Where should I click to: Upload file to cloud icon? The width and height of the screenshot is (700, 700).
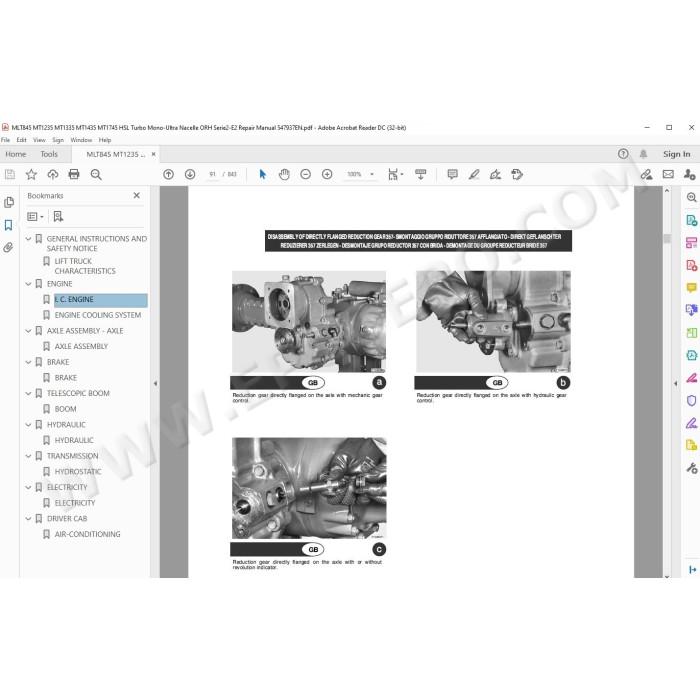pos(53,175)
